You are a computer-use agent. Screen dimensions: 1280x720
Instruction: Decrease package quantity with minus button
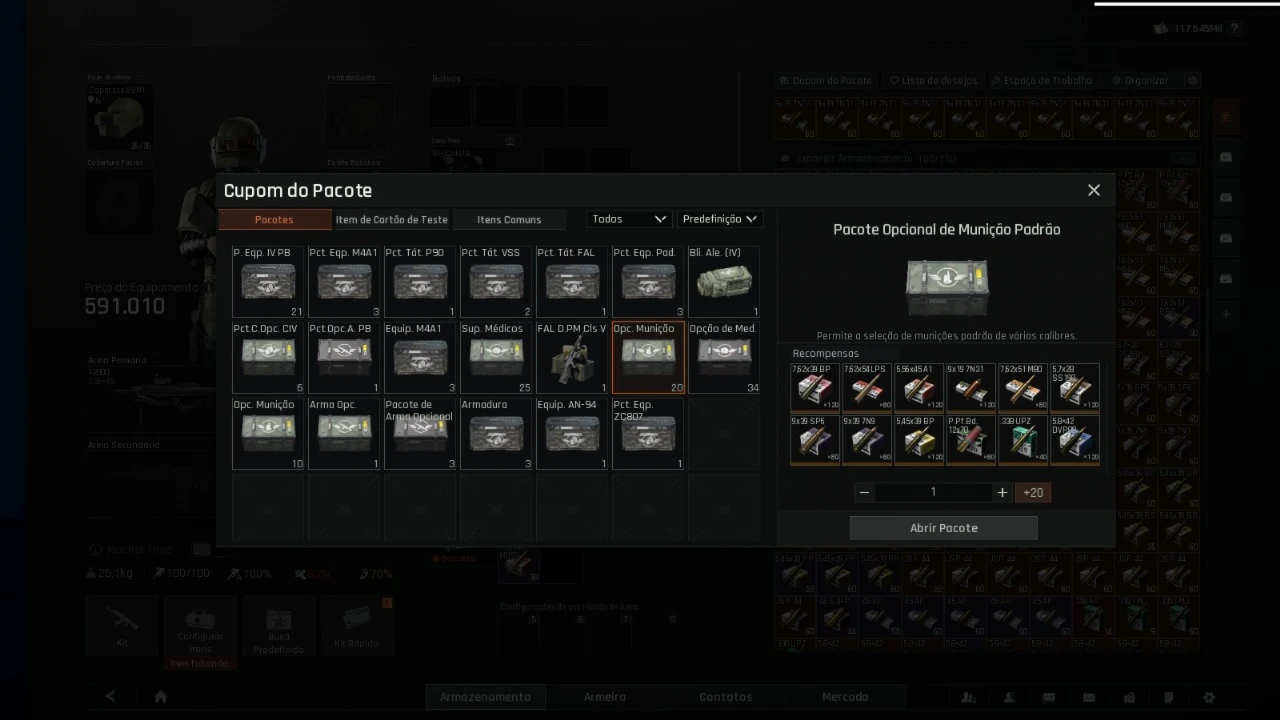865,492
